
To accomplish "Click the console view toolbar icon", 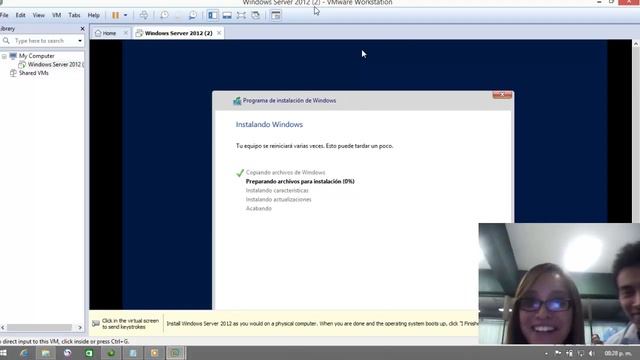I will pyautogui.click(x=276, y=16).
